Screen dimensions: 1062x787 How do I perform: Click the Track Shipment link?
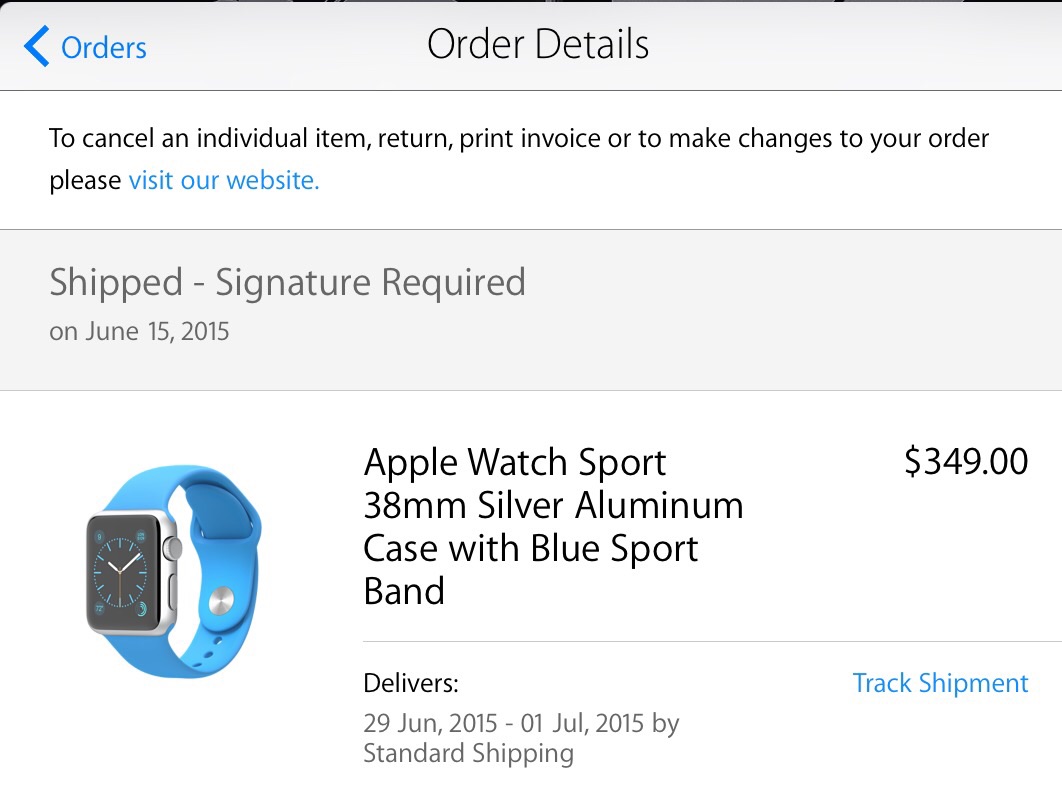[x=939, y=683]
